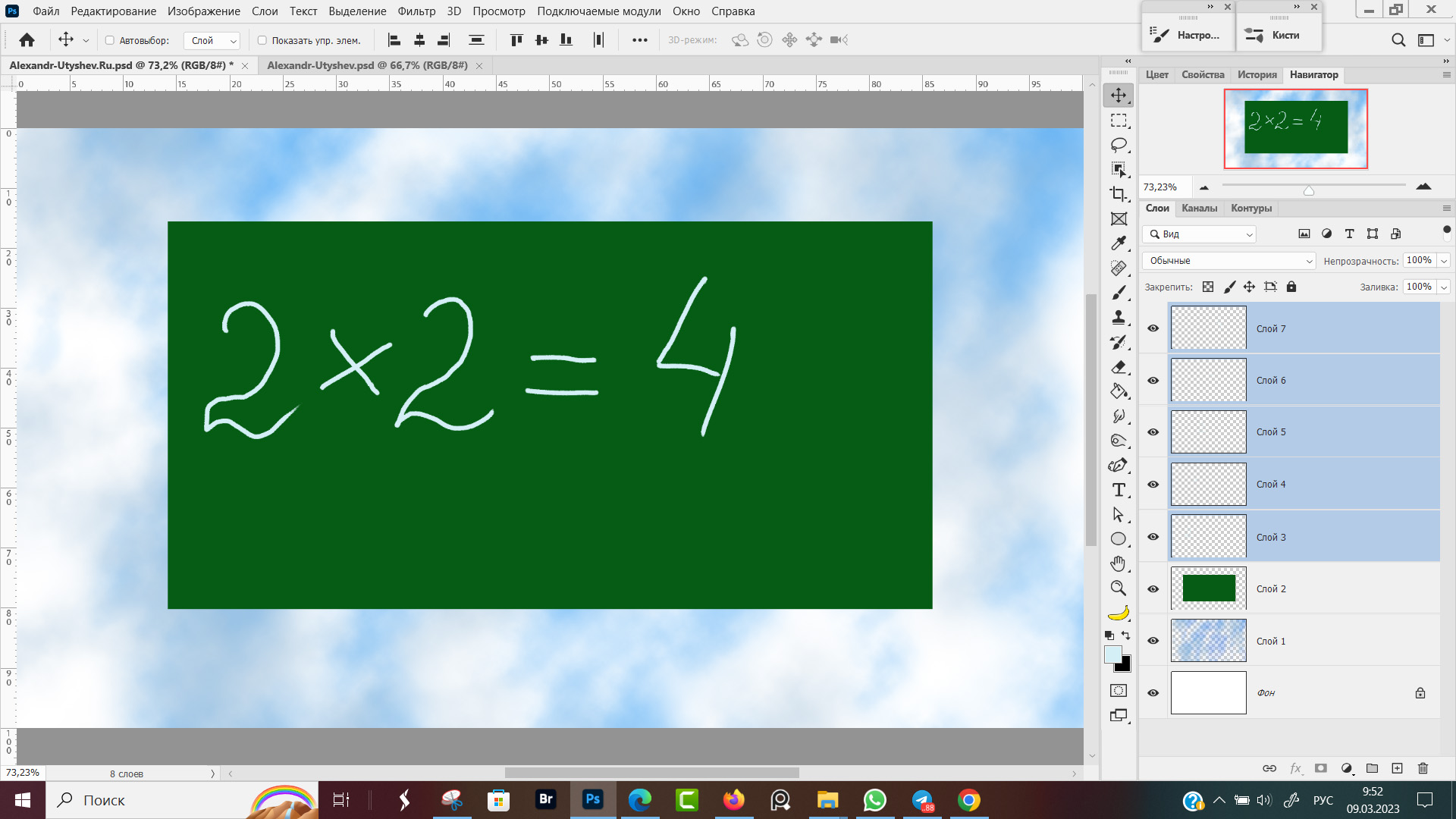Open the Фильтр menu
This screenshot has width=1456, height=819.
tap(416, 11)
